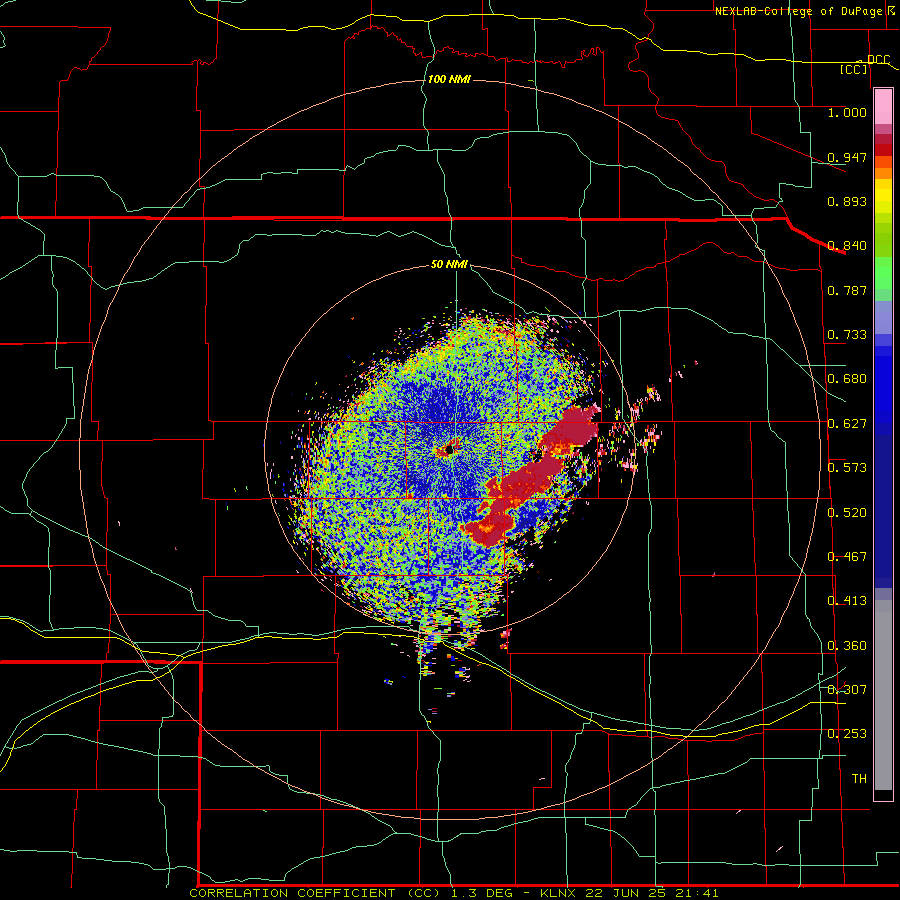
Task: Click the KLNX radar site center point
Action: (449, 450)
